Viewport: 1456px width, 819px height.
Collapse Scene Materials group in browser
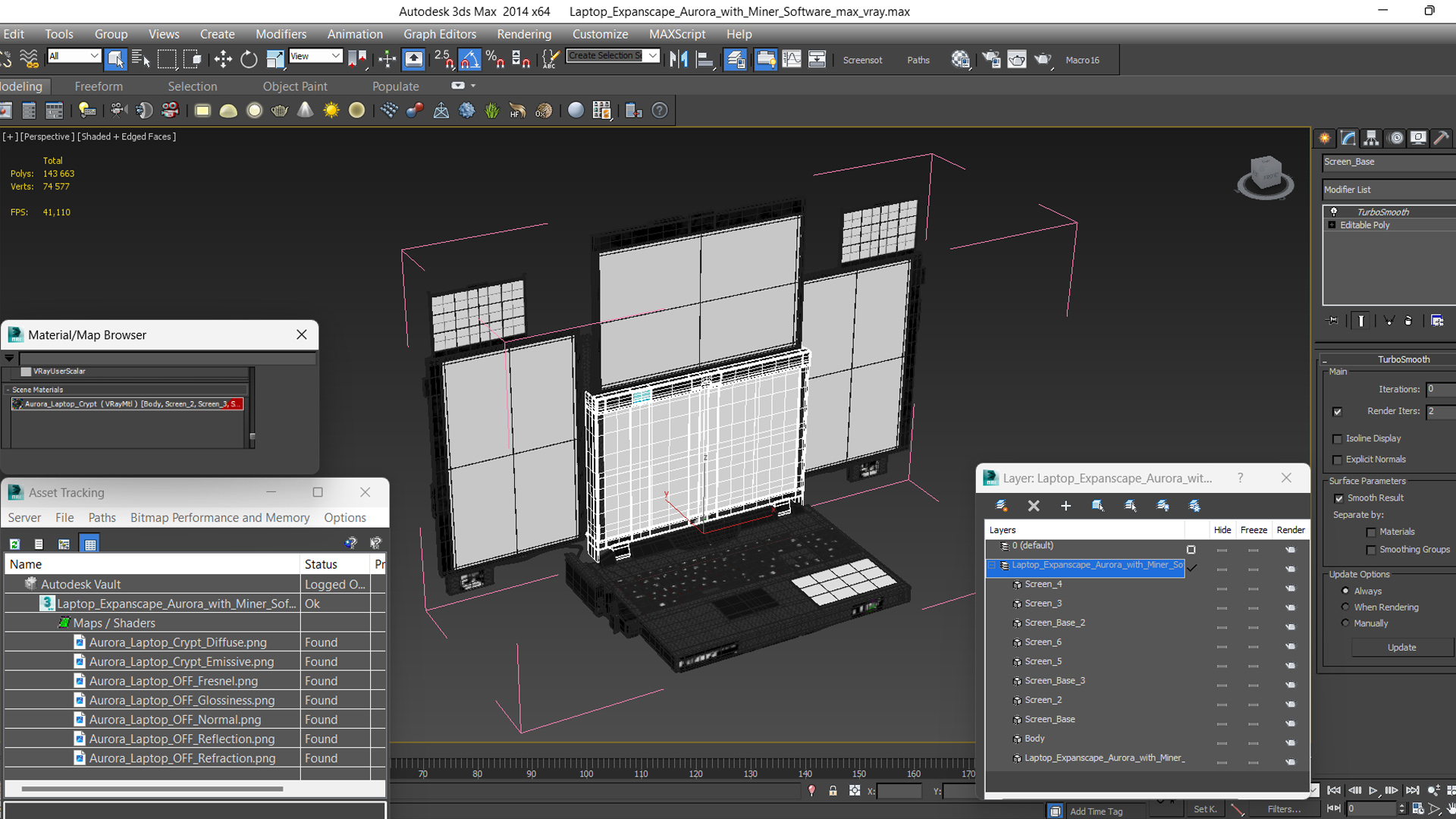coord(8,390)
